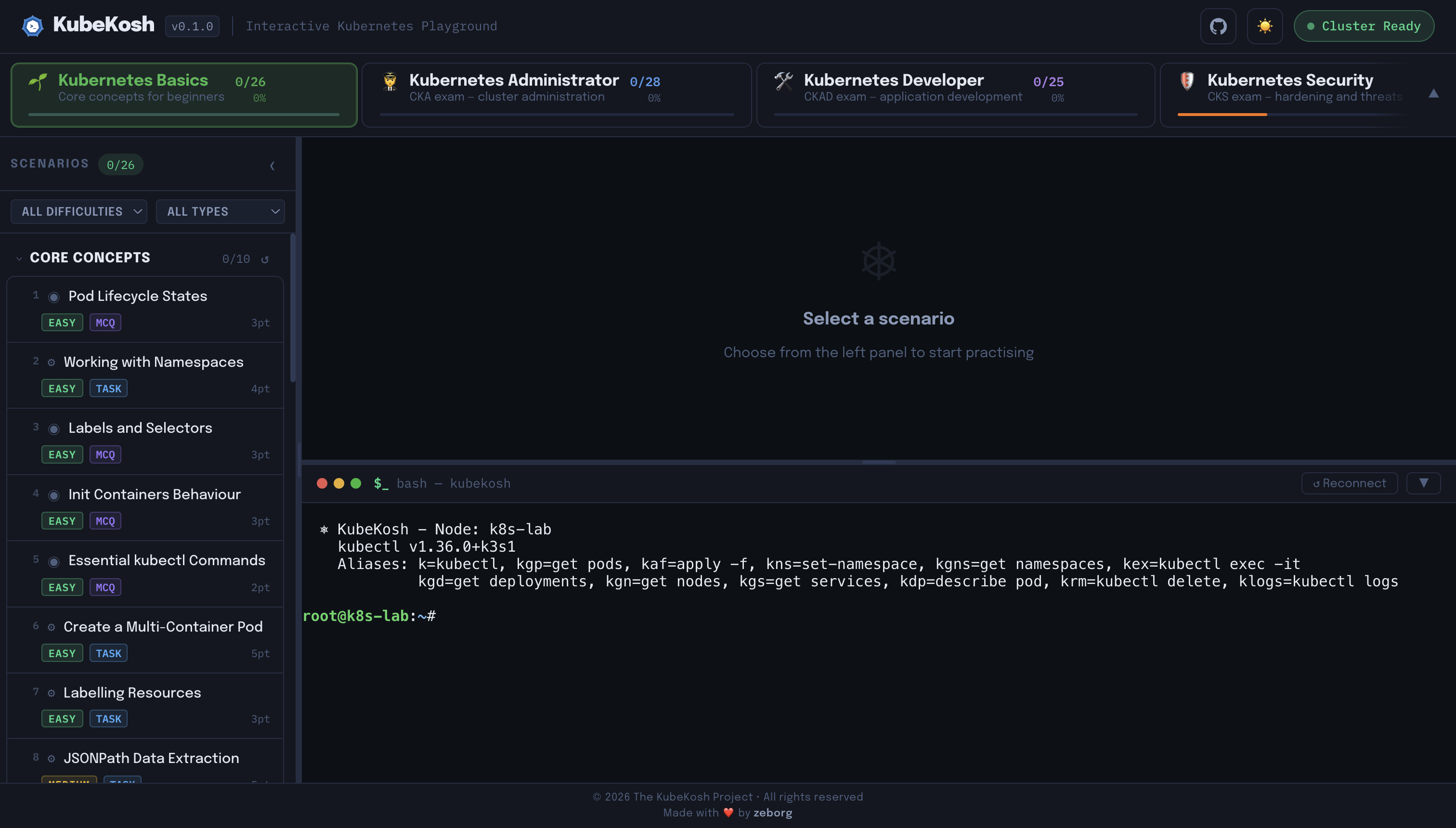
Task: Click MCQ icon beside Essential kubectl Commands
Action: pyautogui.click(x=54, y=561)
